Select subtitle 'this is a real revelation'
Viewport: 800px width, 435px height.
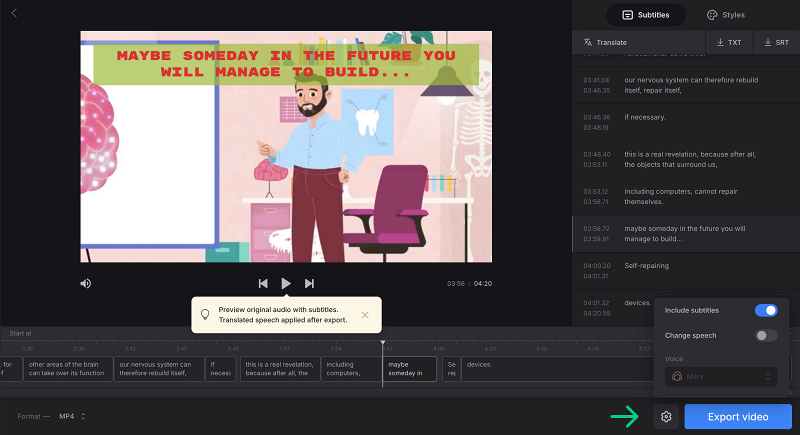tap(686, 160)
